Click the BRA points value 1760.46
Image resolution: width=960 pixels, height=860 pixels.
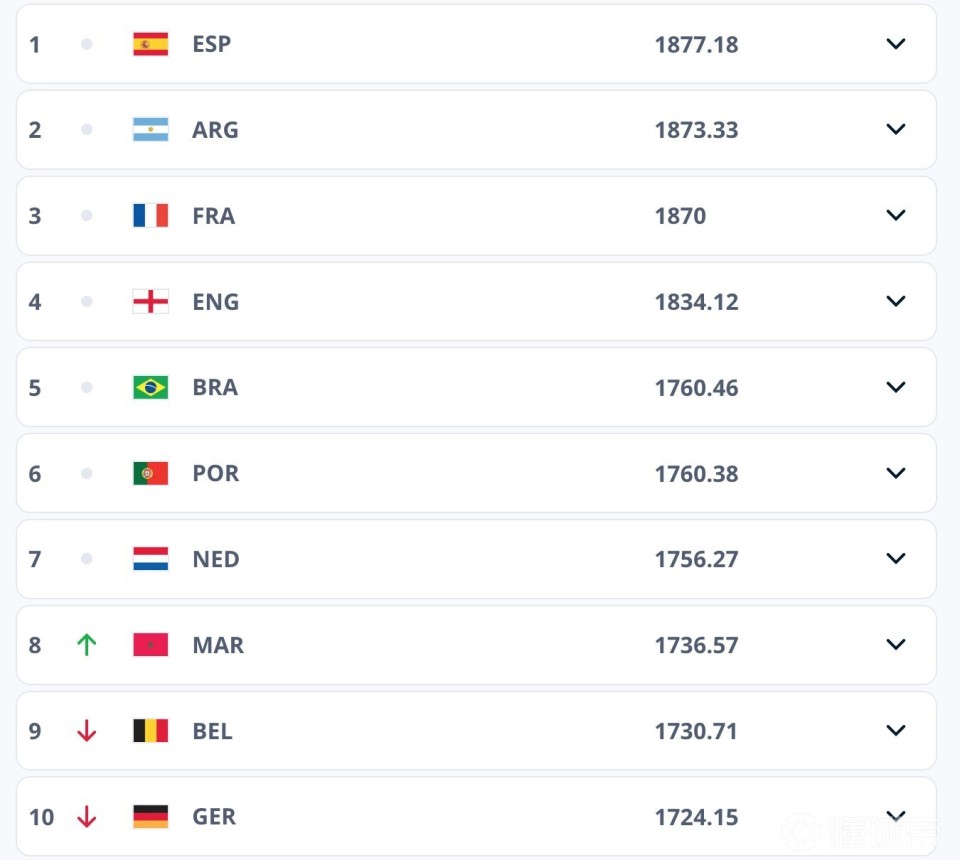tap(696, 388)
